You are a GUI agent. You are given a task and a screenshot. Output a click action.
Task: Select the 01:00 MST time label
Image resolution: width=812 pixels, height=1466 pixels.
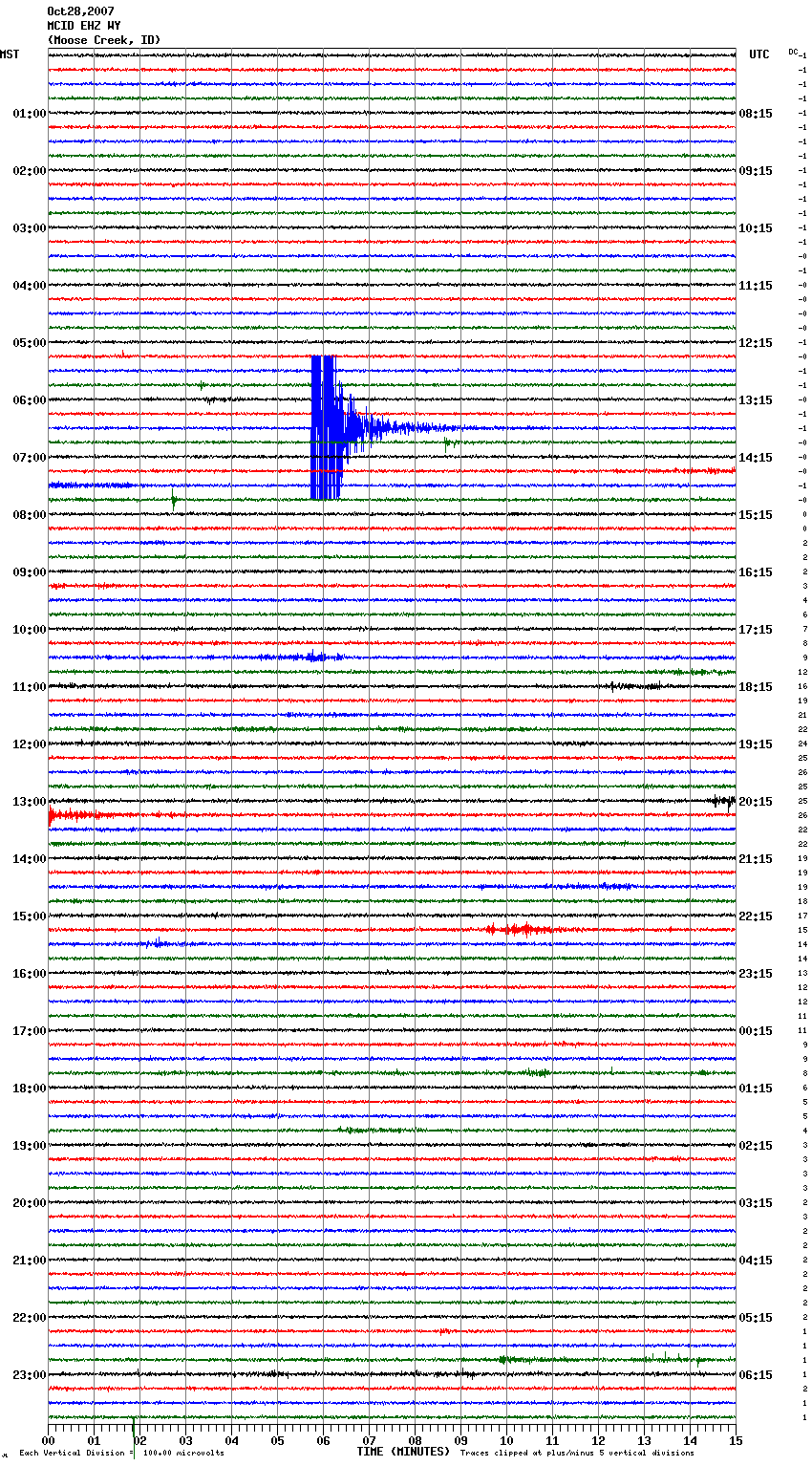click(x=29, y=114)
